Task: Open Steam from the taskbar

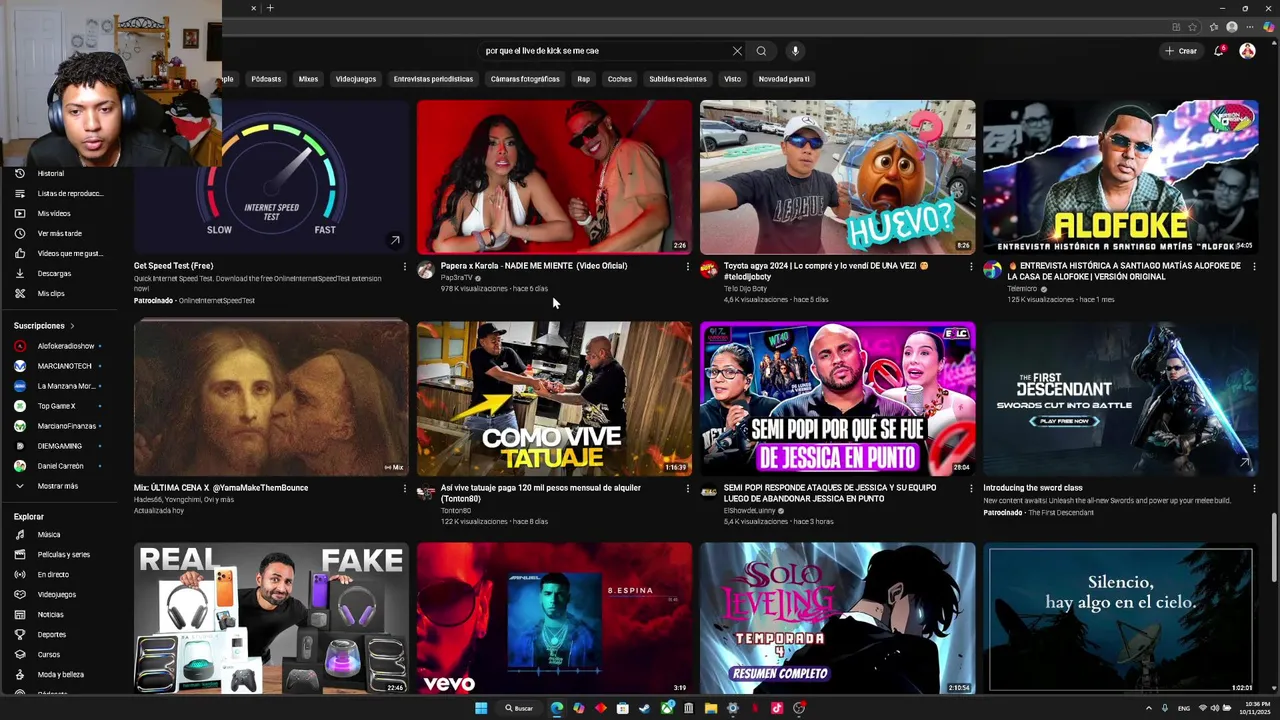Action: (644, 708)
